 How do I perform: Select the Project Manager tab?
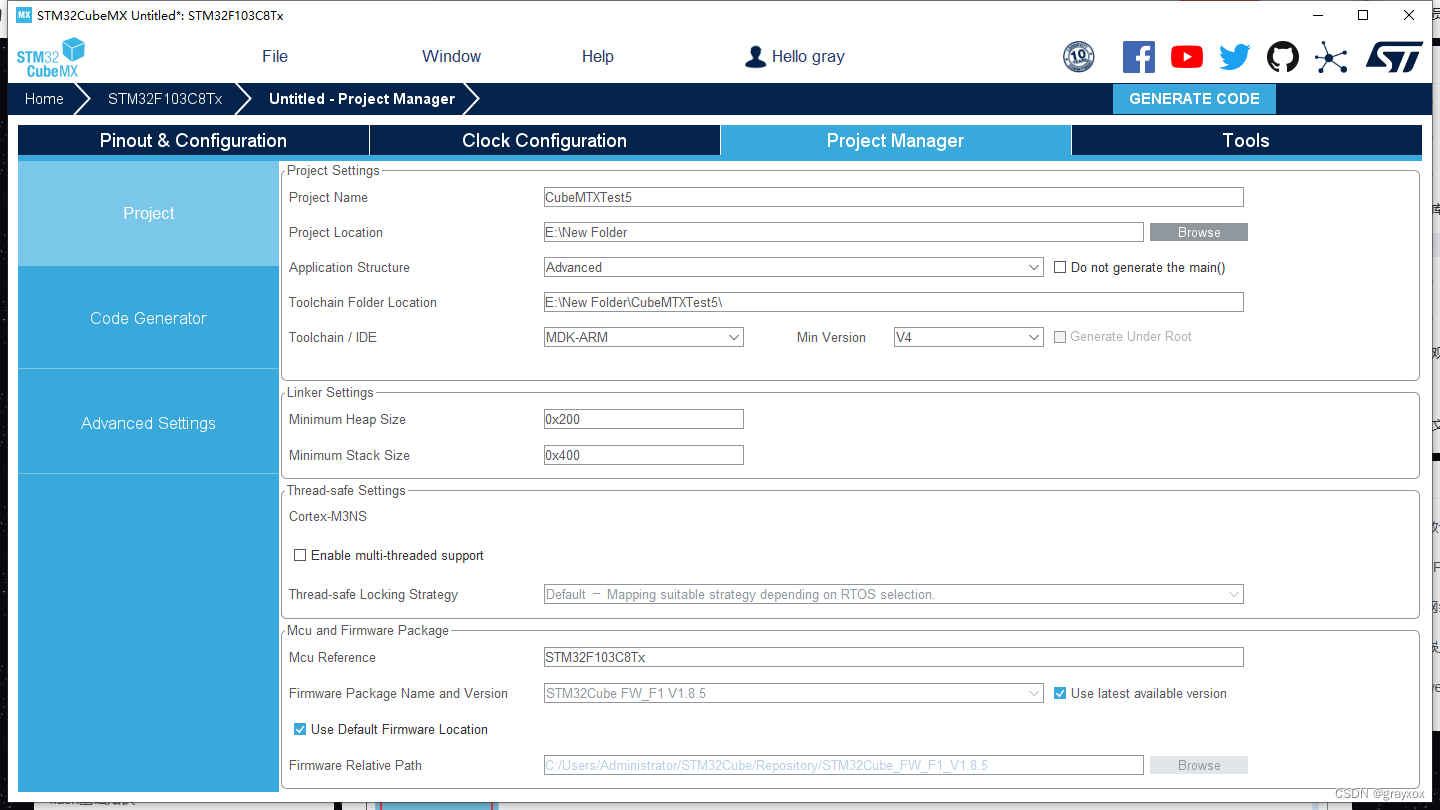(x=895, y=140)
